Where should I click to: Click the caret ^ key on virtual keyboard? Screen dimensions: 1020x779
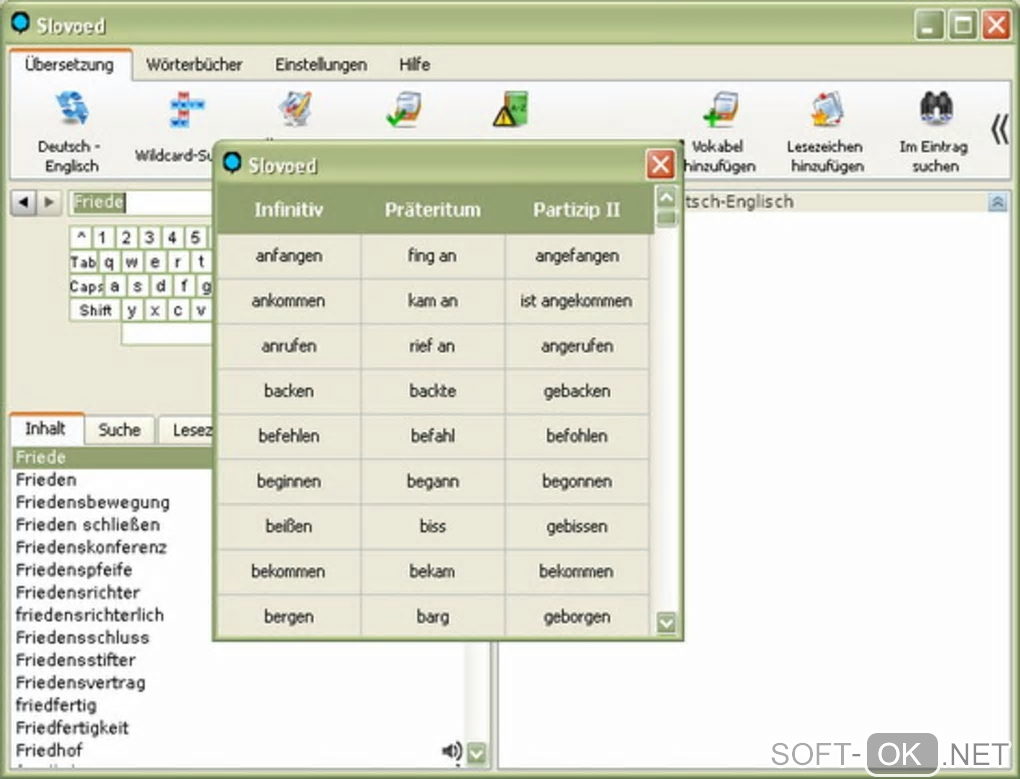pyautogui.click(x=81, y=237)
